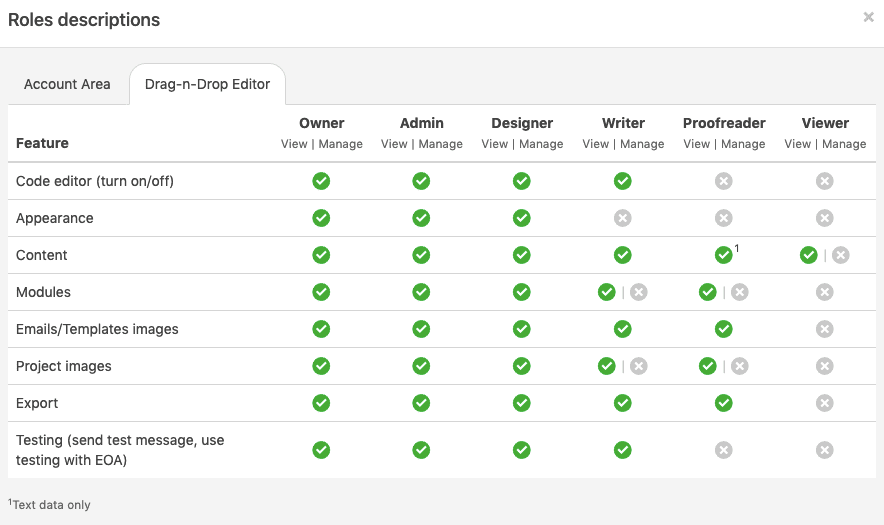Click Owner green check for Code editor

321,181
